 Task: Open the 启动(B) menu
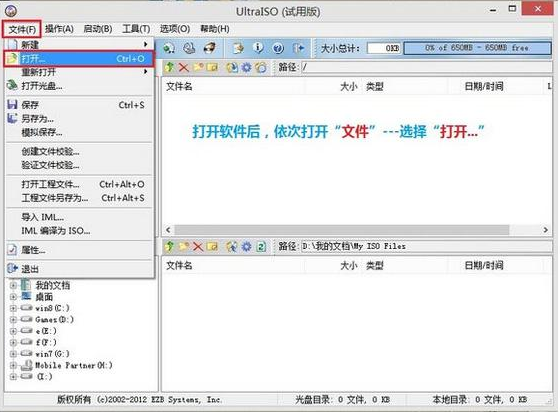click(x=98, y=29)
